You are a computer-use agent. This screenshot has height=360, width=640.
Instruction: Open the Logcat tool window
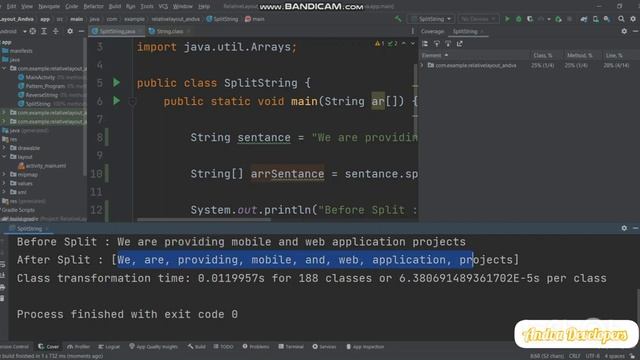pyautogui.click(x=109, y=347)
